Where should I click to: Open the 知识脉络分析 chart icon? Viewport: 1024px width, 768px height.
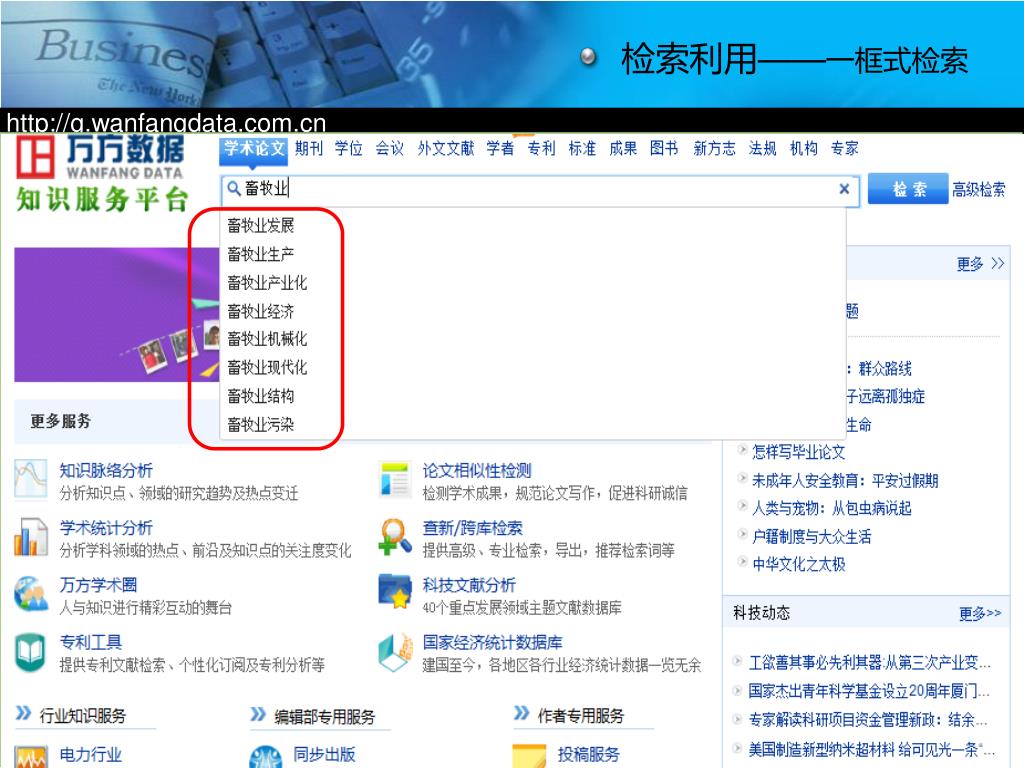tap(31, 479)
